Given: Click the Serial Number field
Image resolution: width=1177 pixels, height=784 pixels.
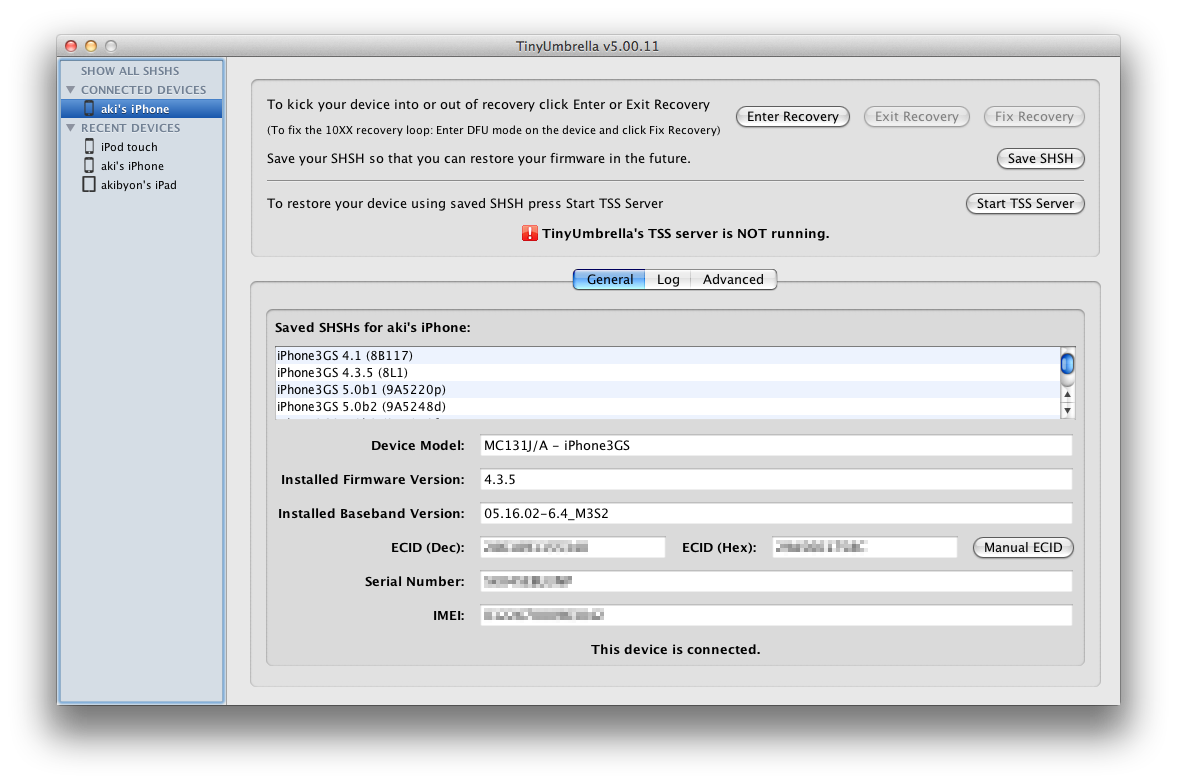Looking at the screenshot, I should 775,581.
